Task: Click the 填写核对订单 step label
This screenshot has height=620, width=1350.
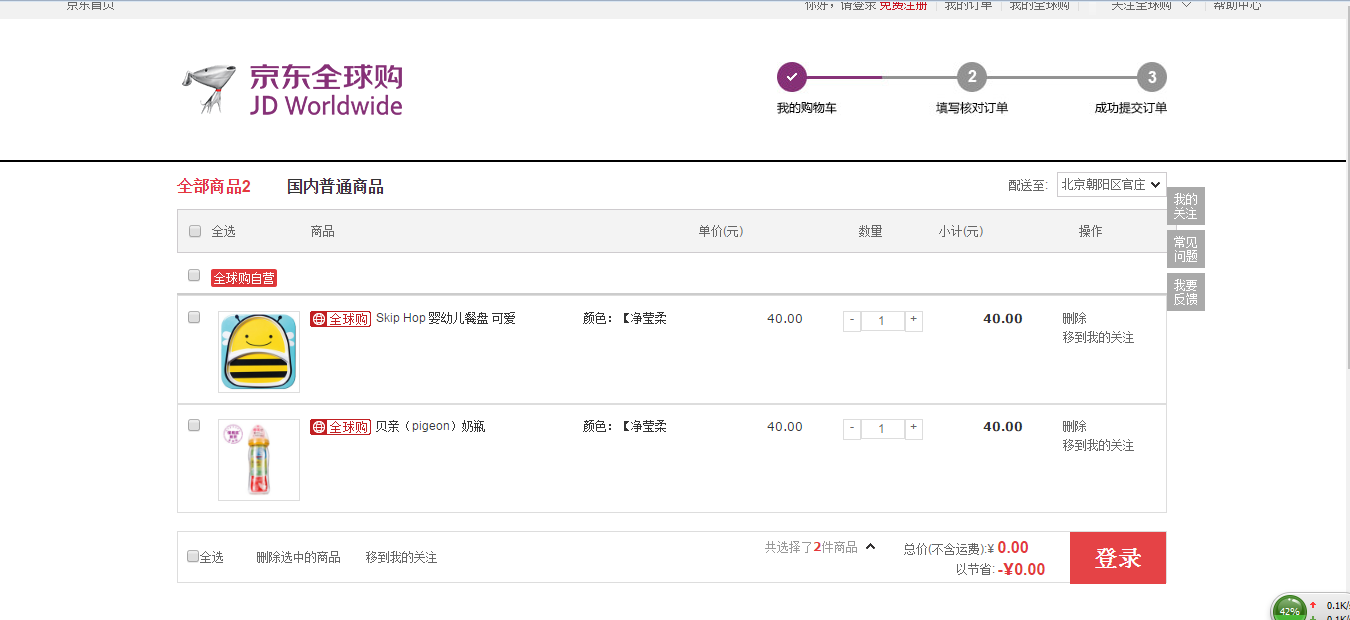Action: 972,108
